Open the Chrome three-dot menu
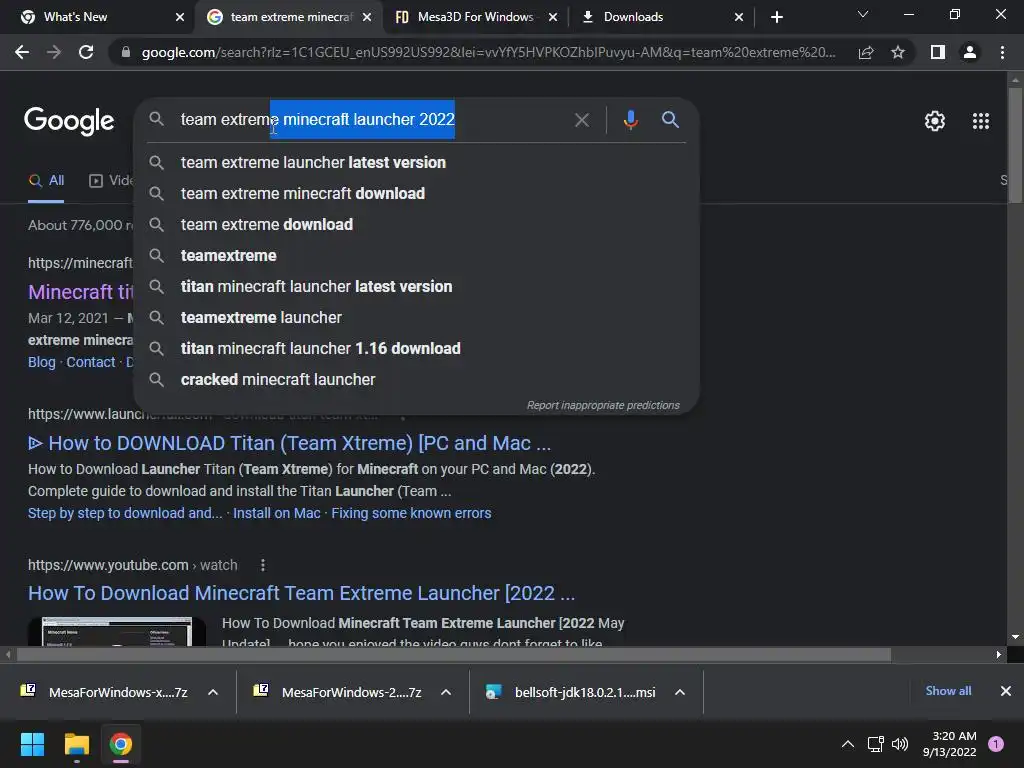1024x768 pixels. (x=1002, y=52)
